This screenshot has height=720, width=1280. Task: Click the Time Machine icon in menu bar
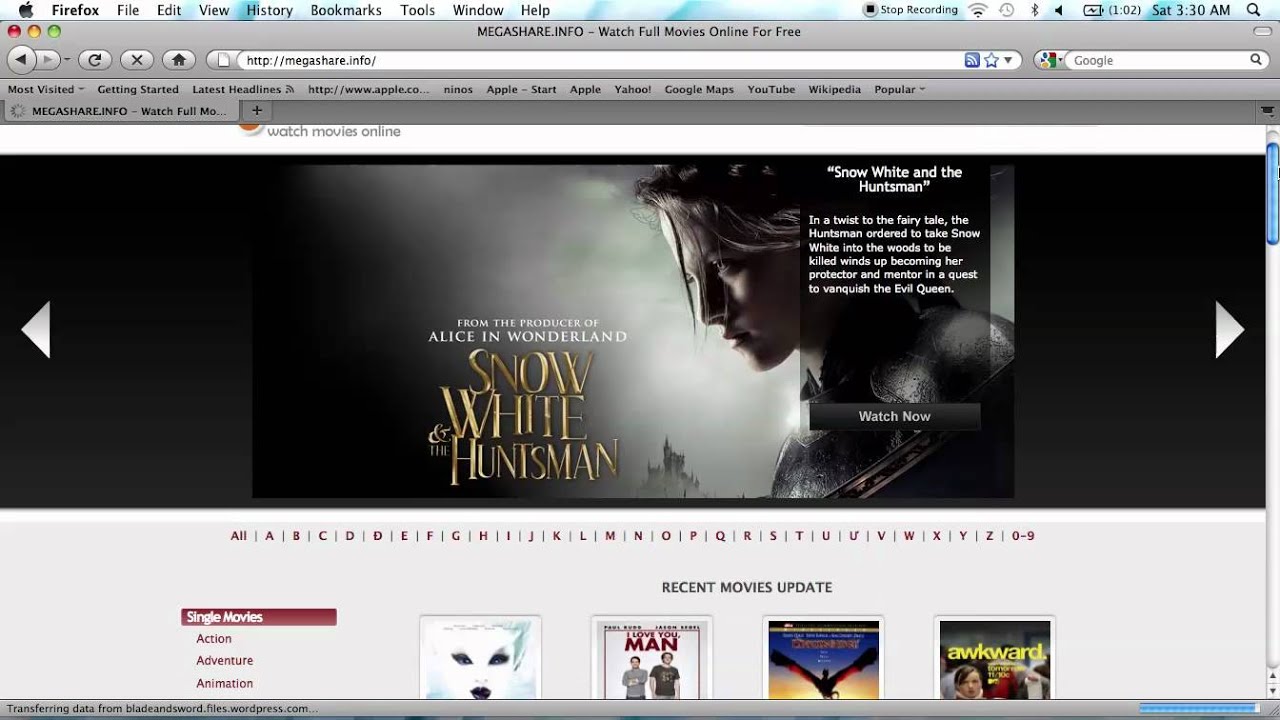click(x=1006, y=10)
